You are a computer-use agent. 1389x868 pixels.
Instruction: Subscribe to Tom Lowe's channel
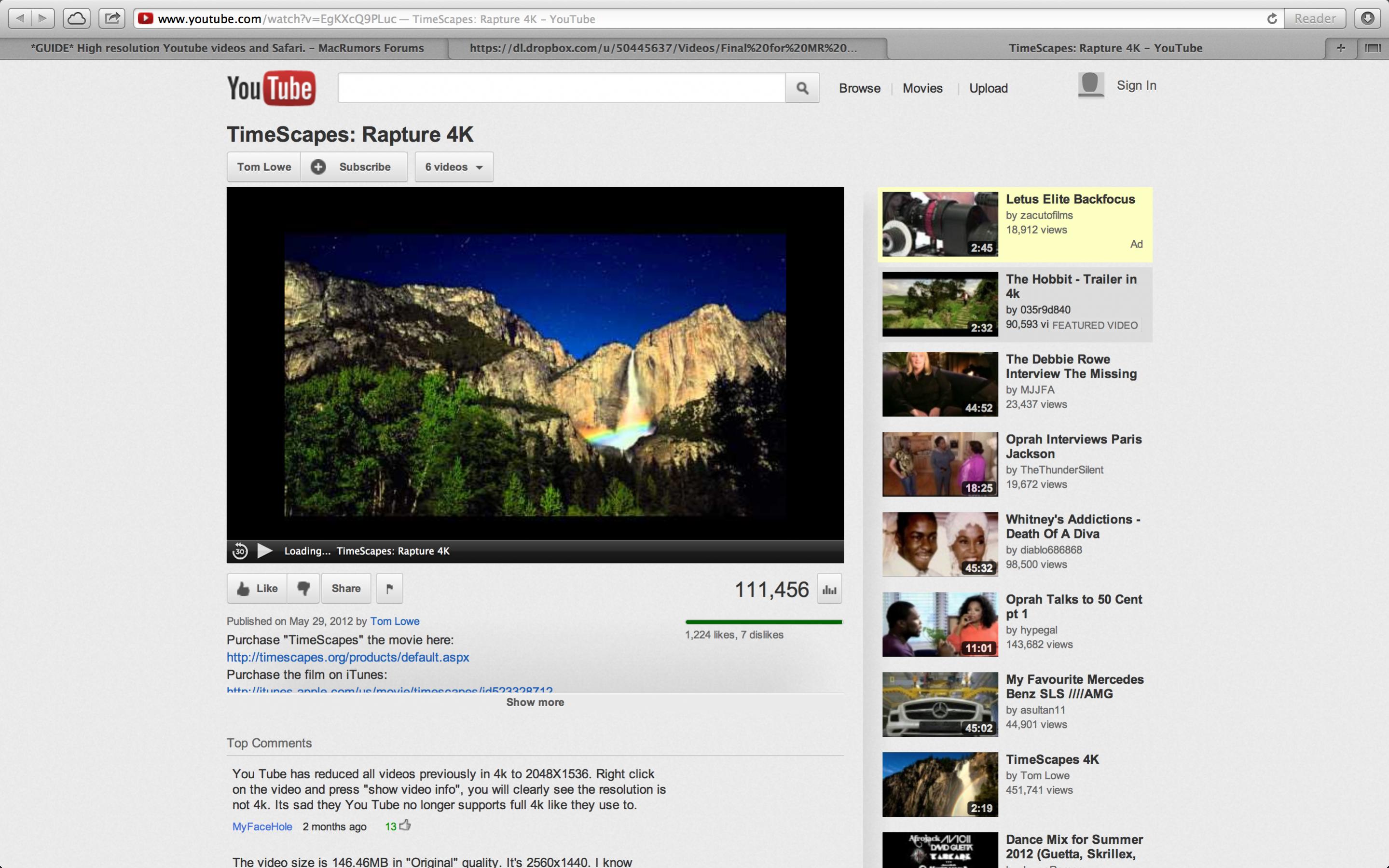(x=354, y=167)
